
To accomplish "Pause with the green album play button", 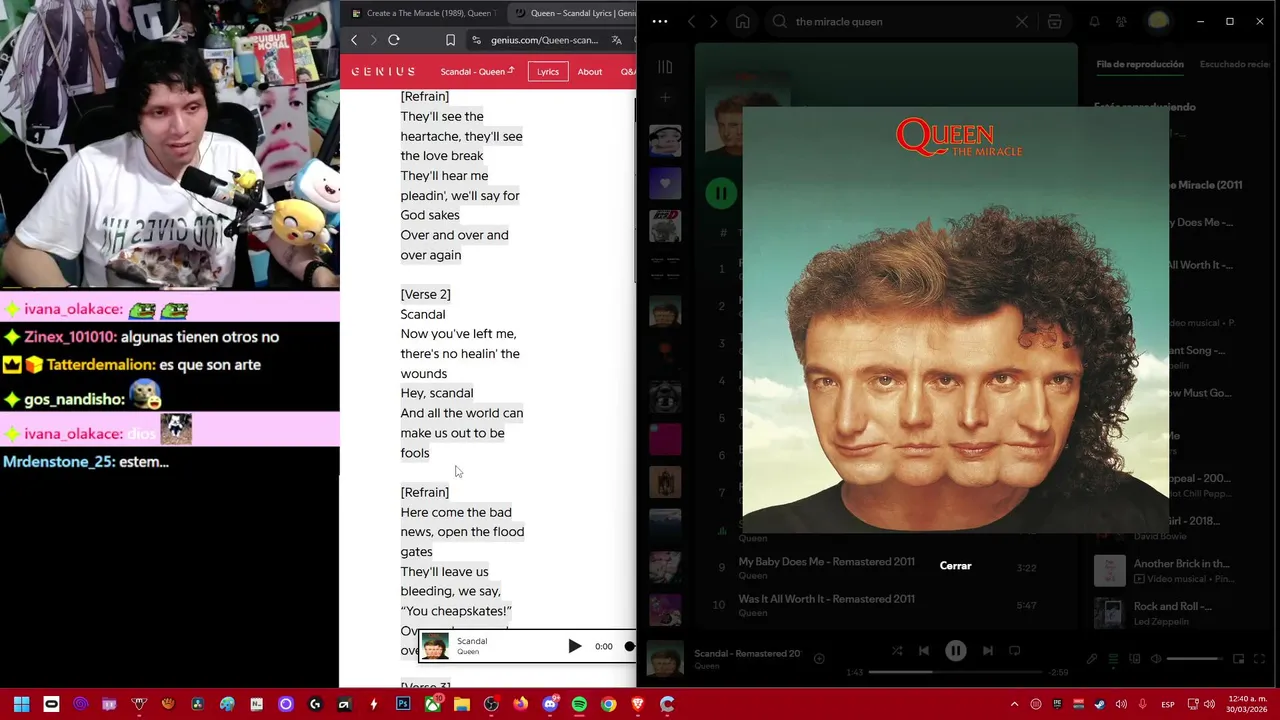I will pyautogui.click(x=720, y=193).
